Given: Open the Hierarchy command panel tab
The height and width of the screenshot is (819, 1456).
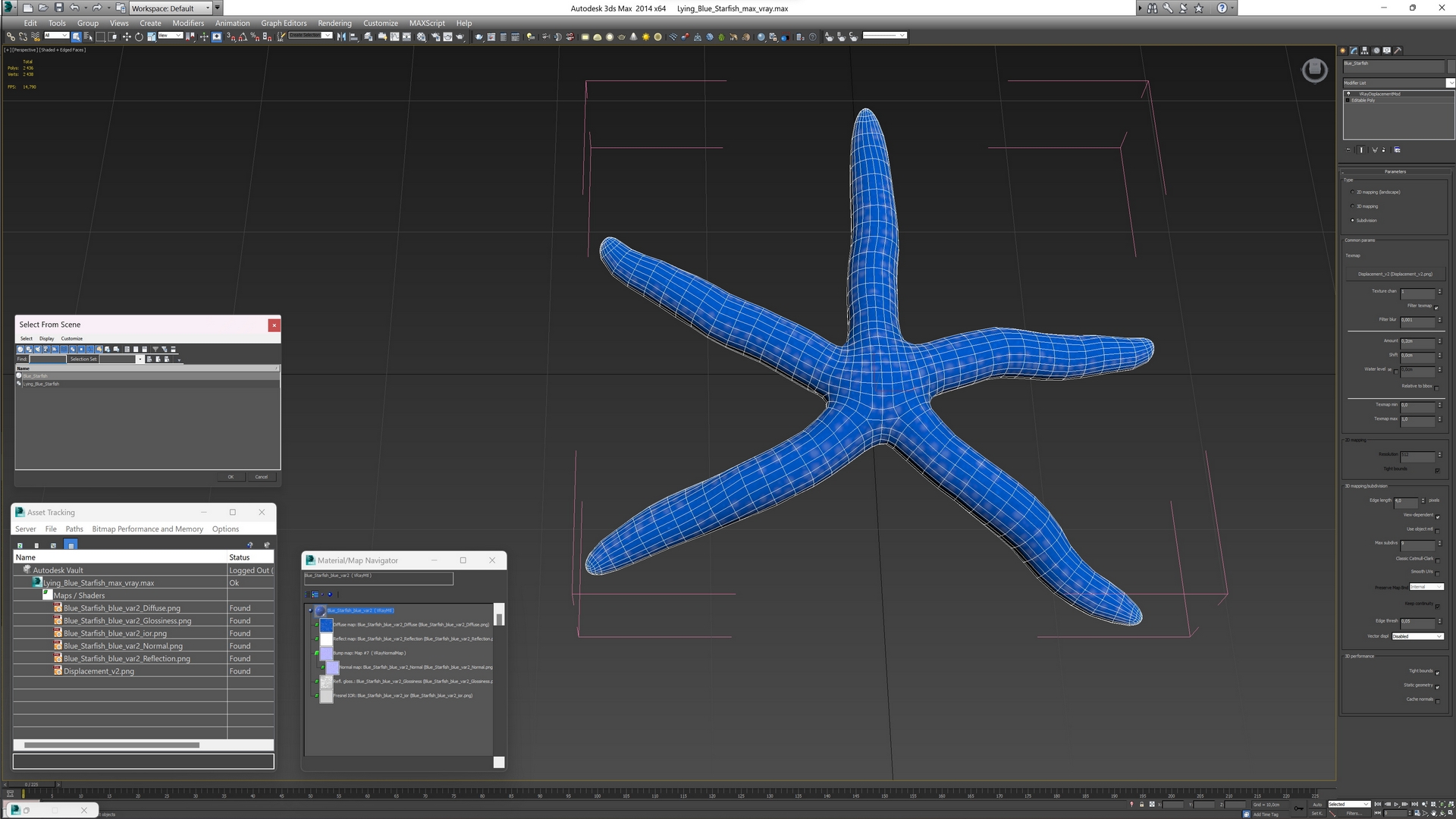Looking at the screenshot, I should (1365, 51).
